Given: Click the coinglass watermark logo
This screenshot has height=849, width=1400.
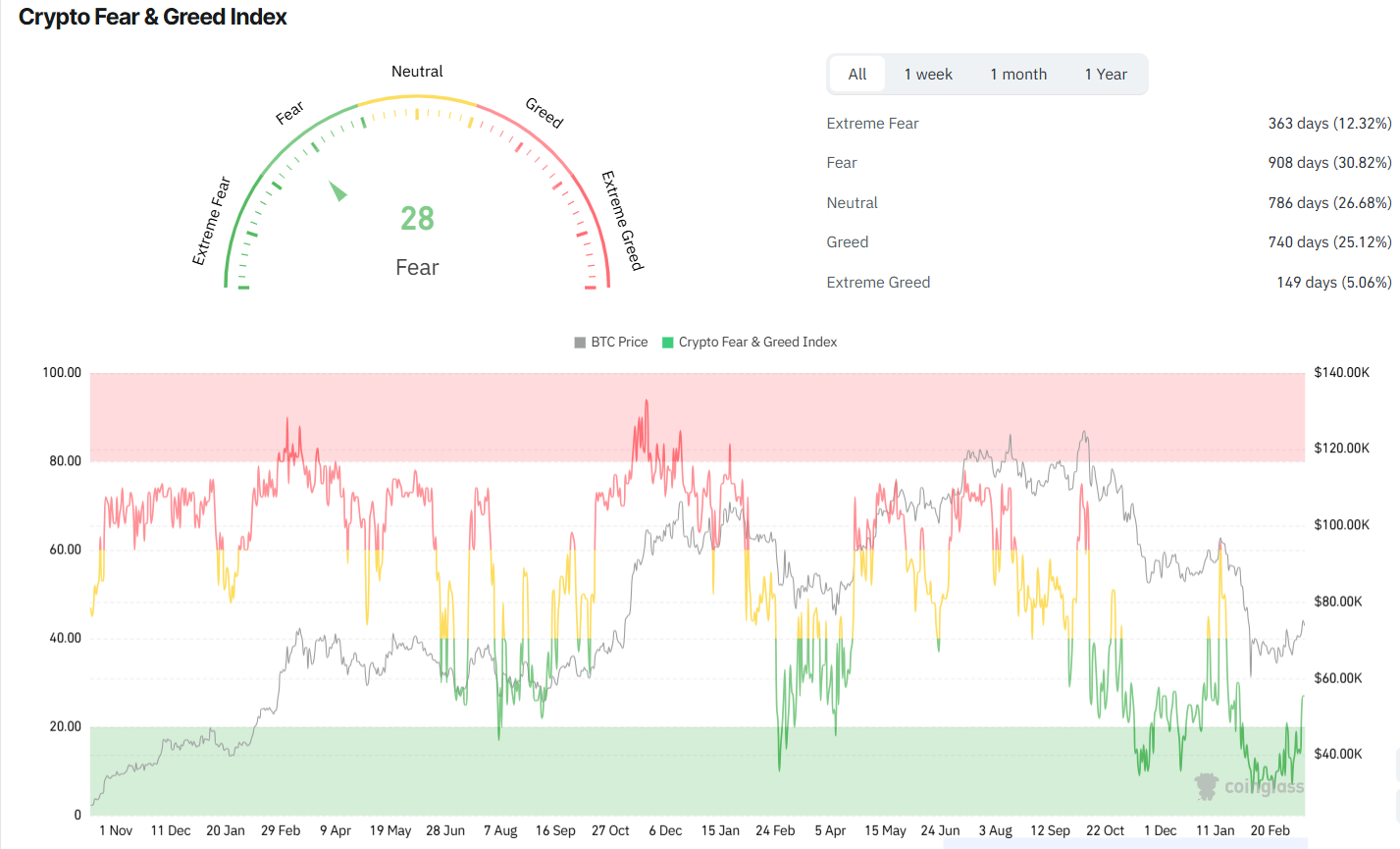Looking at the screenshot, I should 1205,785.
